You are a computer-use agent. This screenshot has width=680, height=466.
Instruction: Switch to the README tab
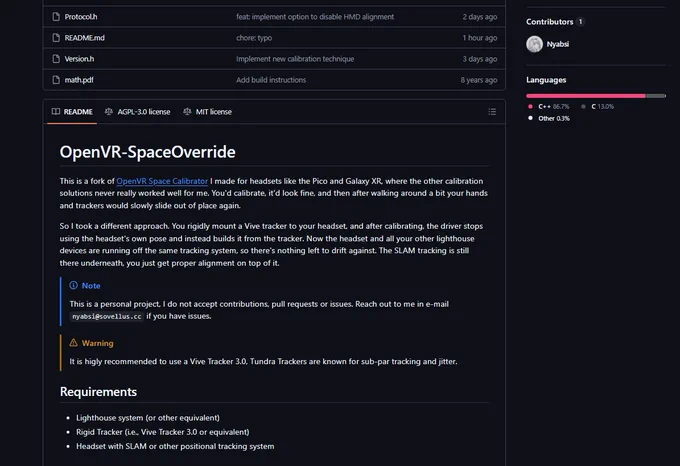point(72,112)
